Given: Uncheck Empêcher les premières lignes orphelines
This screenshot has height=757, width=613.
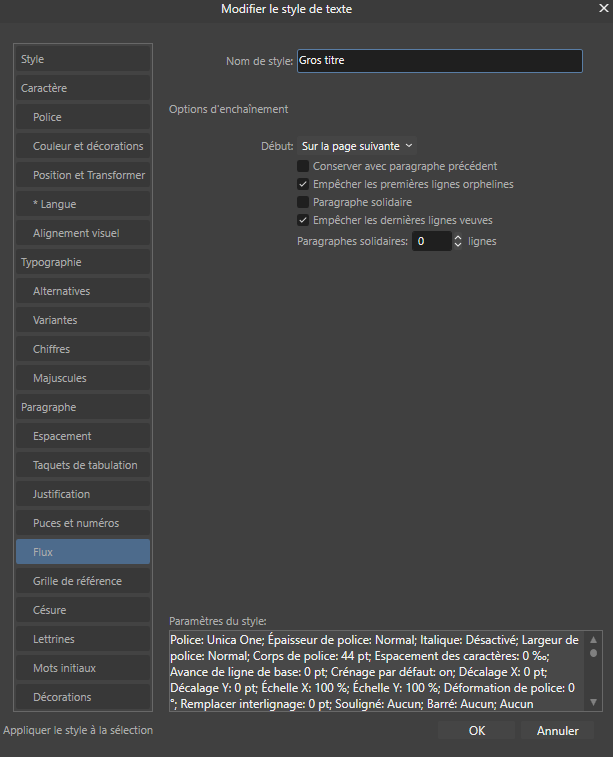Looking at the screenshot, I should (x=303, y=184).
